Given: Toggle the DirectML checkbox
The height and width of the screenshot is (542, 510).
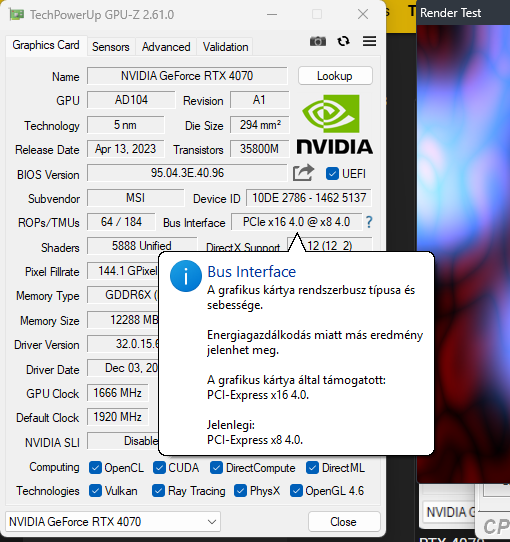Looking at the screenshot, I should [x=312, y=468].
